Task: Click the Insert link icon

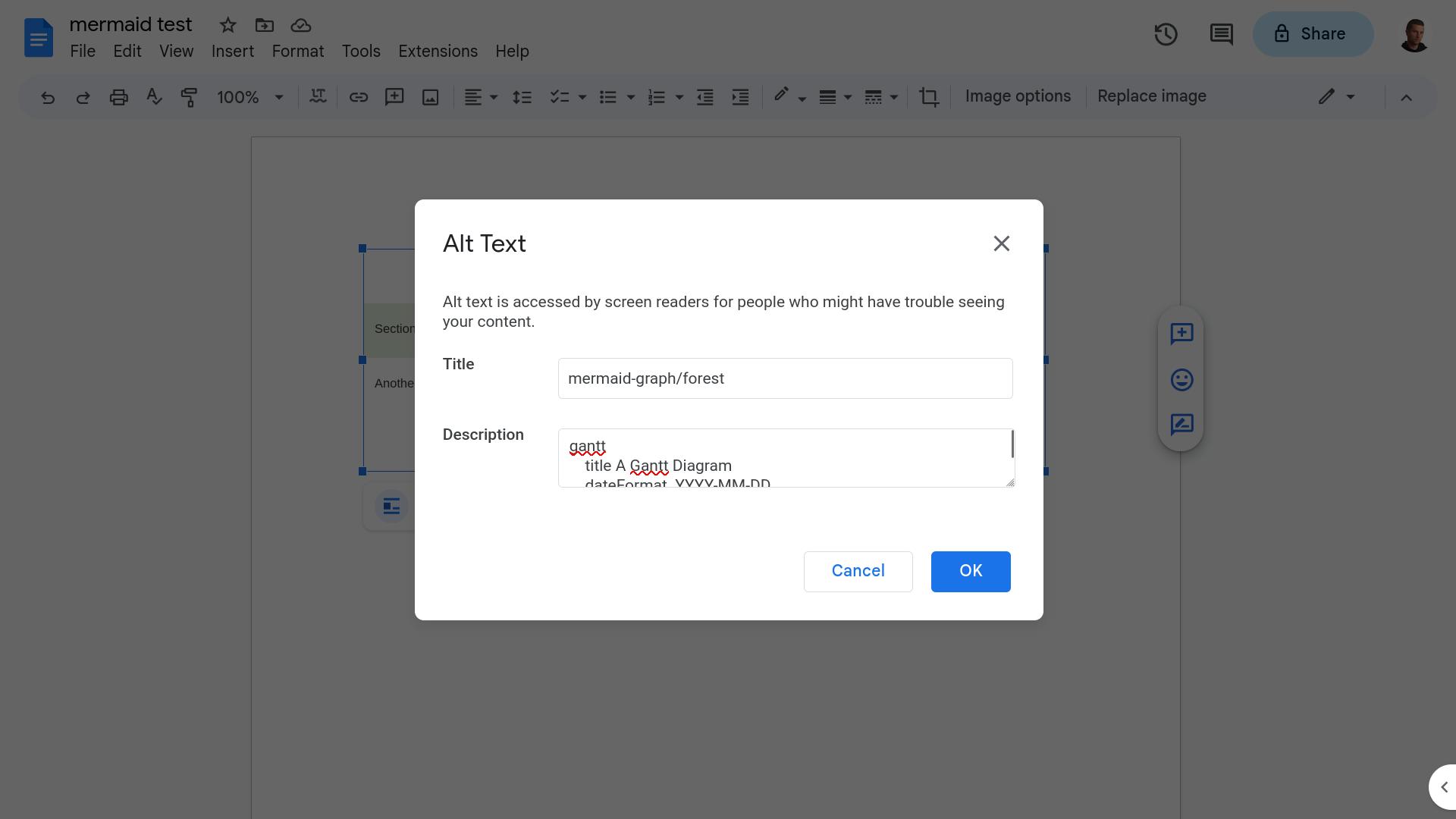Action: tap(358, 97)
